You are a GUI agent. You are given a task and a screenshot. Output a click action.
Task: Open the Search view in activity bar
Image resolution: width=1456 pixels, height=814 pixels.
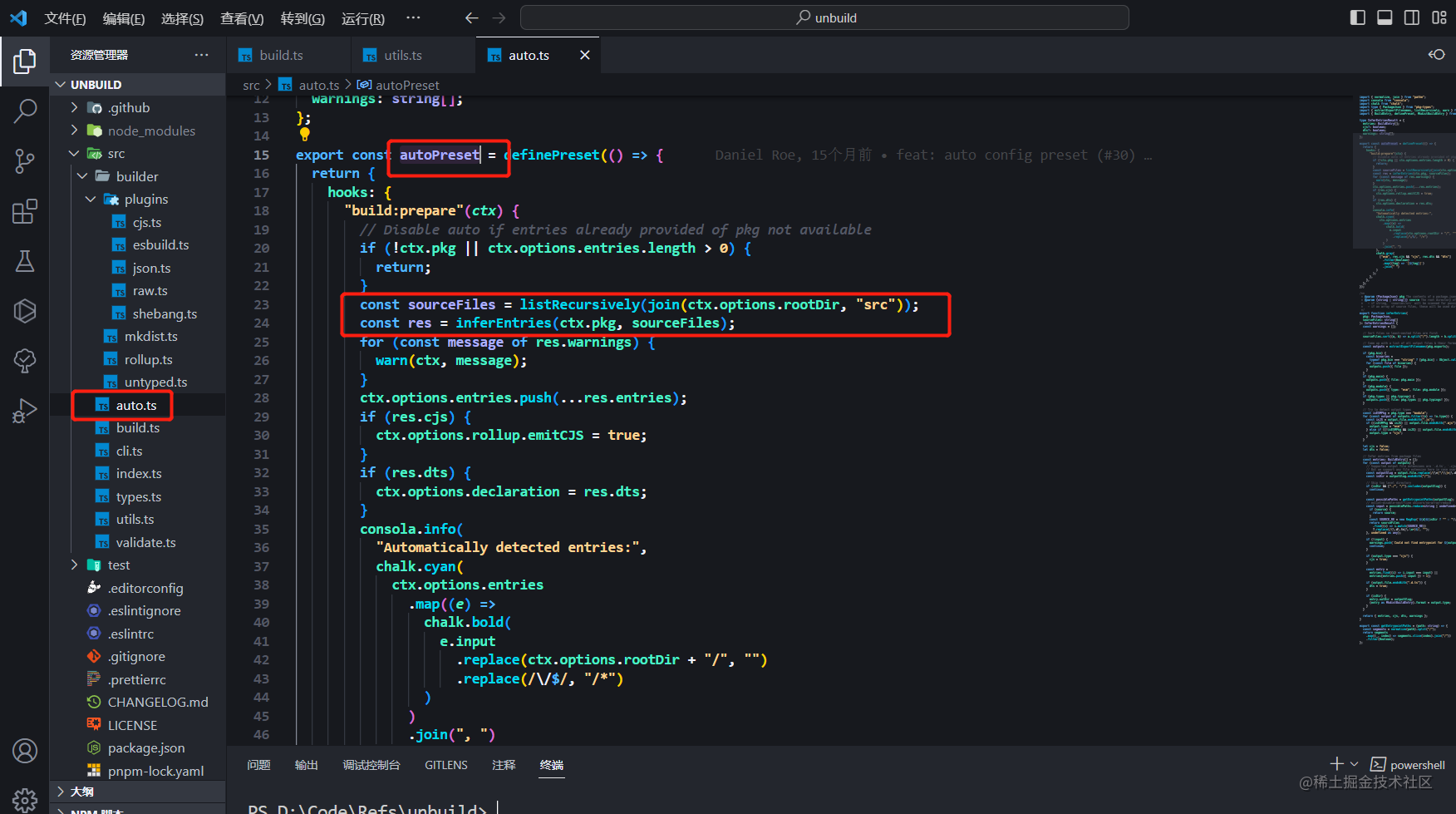click(25, 111)
